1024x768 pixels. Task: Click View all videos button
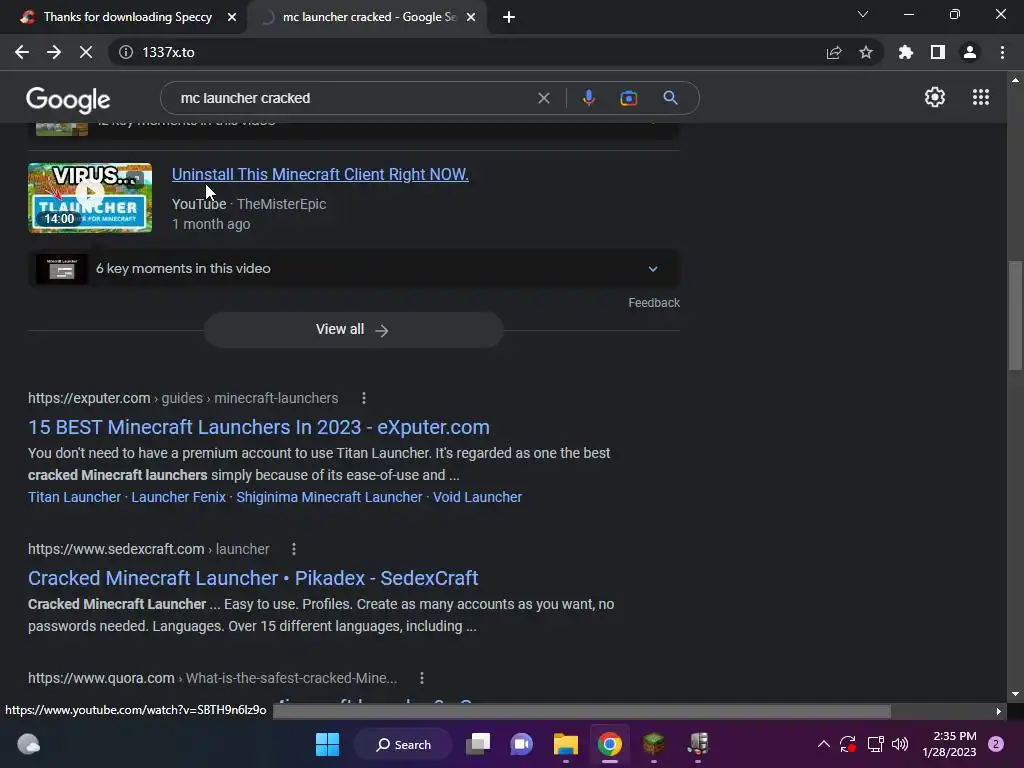(353, 330)
